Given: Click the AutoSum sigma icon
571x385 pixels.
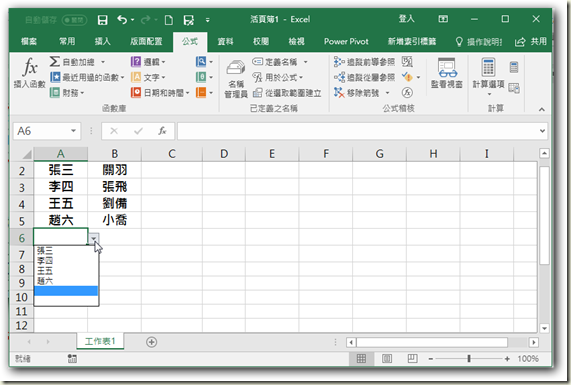Looking at the screenshot, I should tap(55, 61).
